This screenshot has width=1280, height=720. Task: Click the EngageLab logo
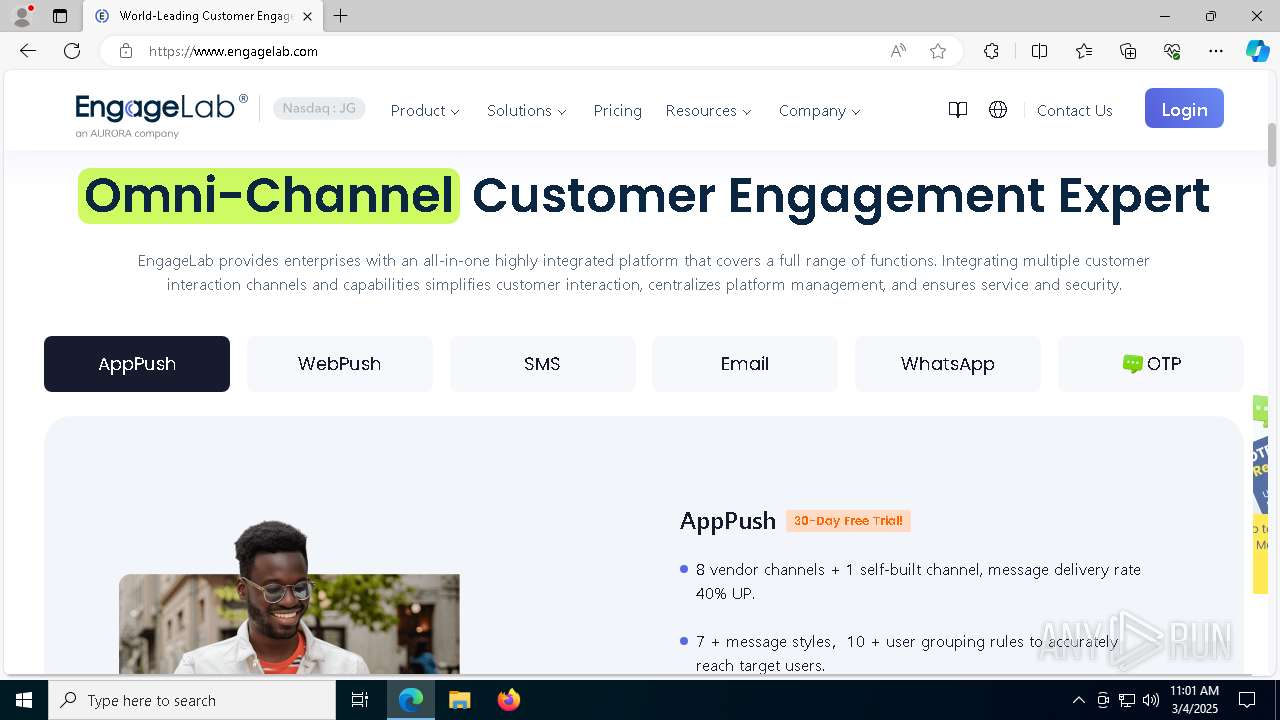click(161, 115)
